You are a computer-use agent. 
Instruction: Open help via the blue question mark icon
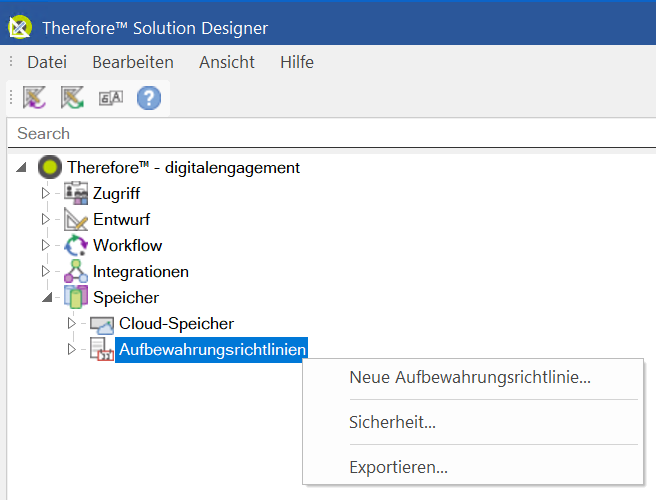[x=148, y=98]
